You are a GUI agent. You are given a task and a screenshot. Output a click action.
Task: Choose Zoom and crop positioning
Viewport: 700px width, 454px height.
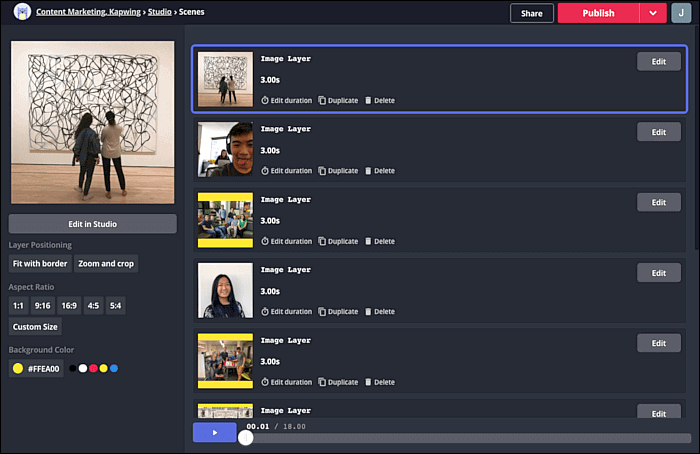coord(106,264)
